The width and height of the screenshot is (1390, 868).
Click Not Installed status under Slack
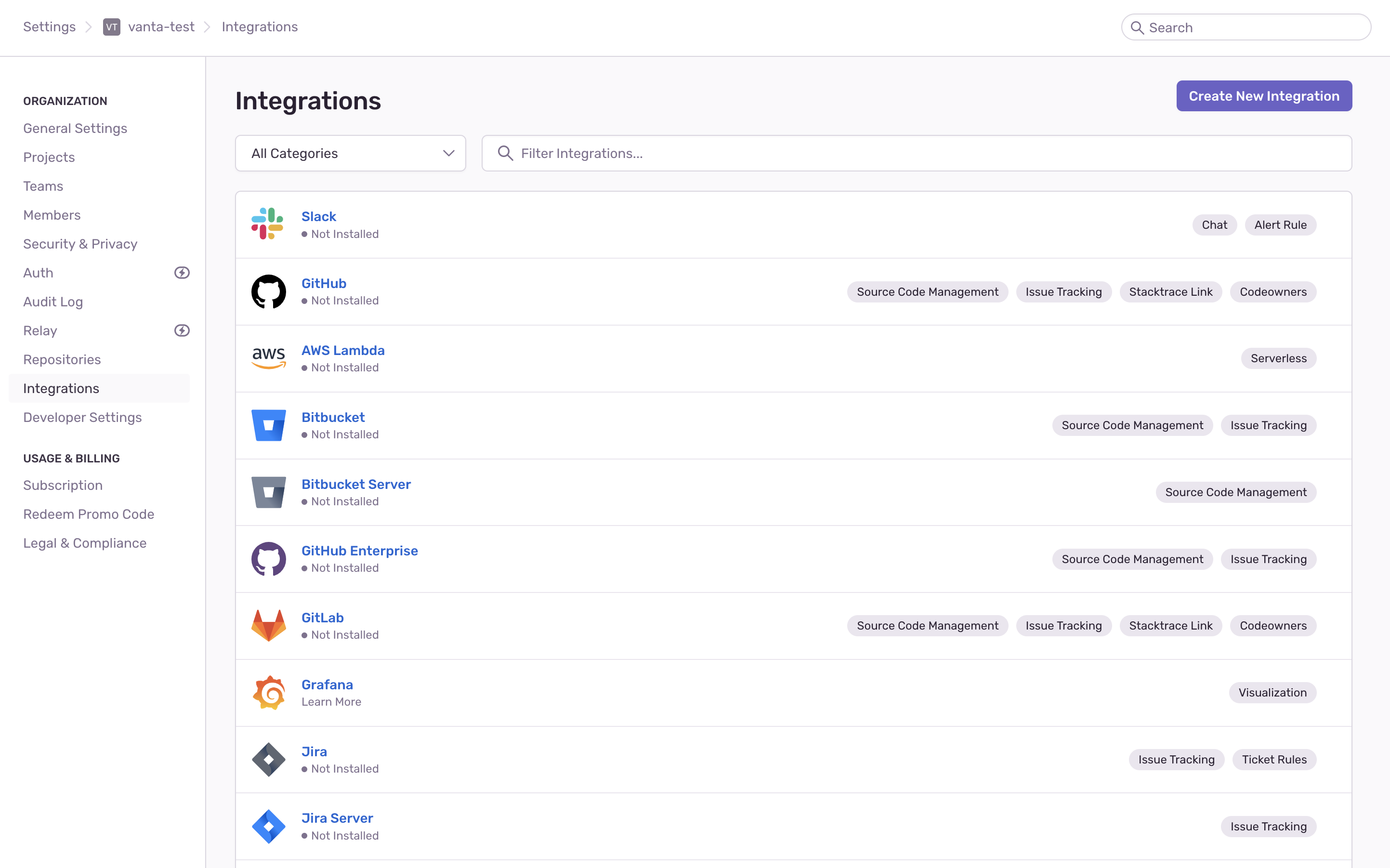(341, 234)
